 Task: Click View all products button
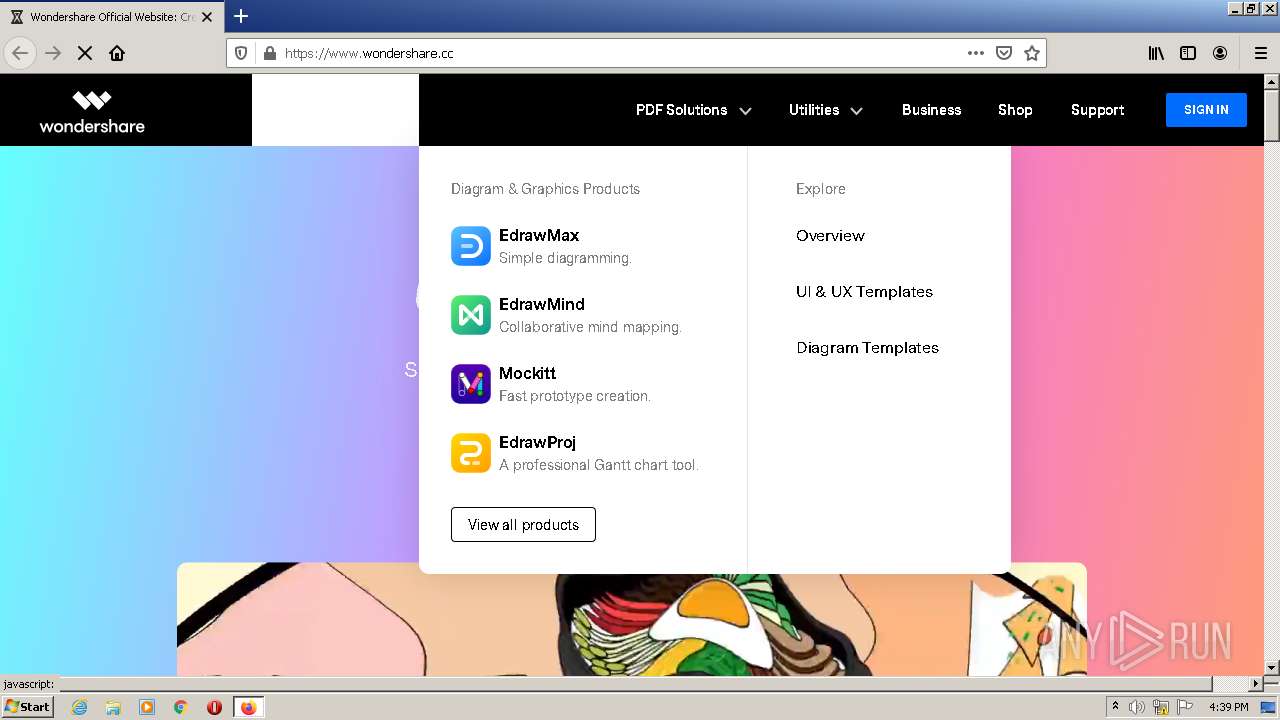[x=523, y=525]
